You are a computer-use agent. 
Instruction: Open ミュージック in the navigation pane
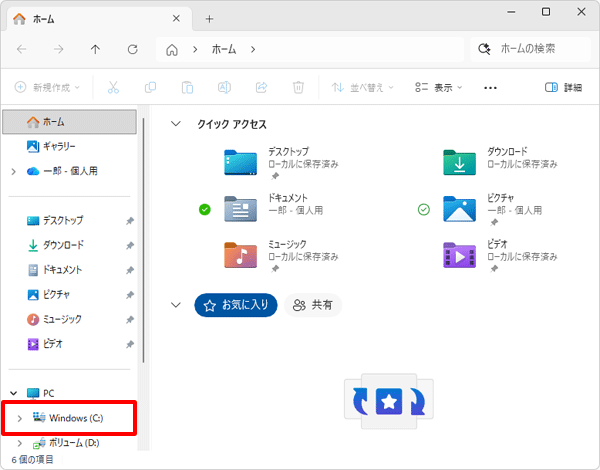click(69, 320)
